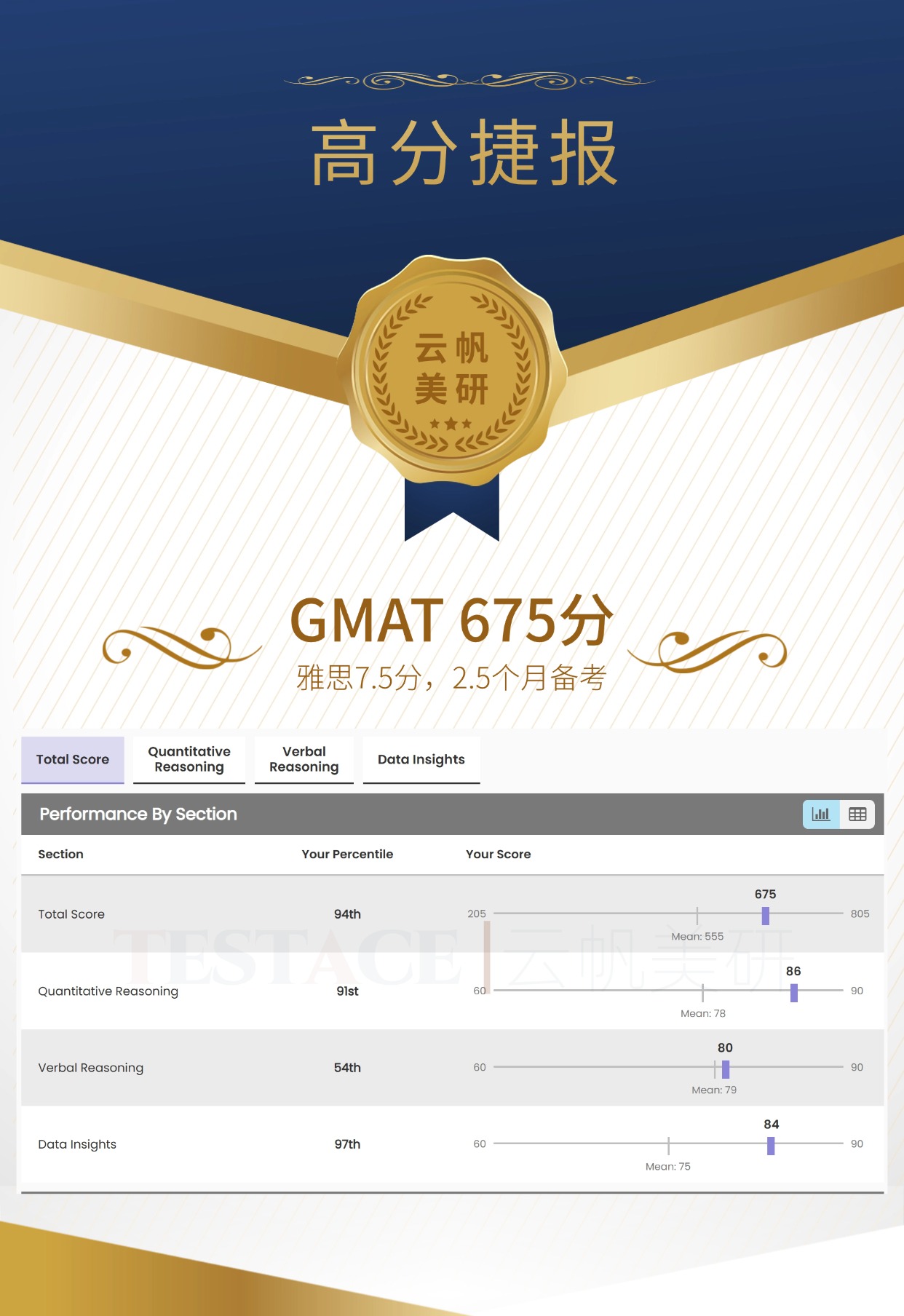Screen dimensions: 904x1316
Task: Switch to bar chart view icon
Action: pyautogui.click(x=821, y=814)
